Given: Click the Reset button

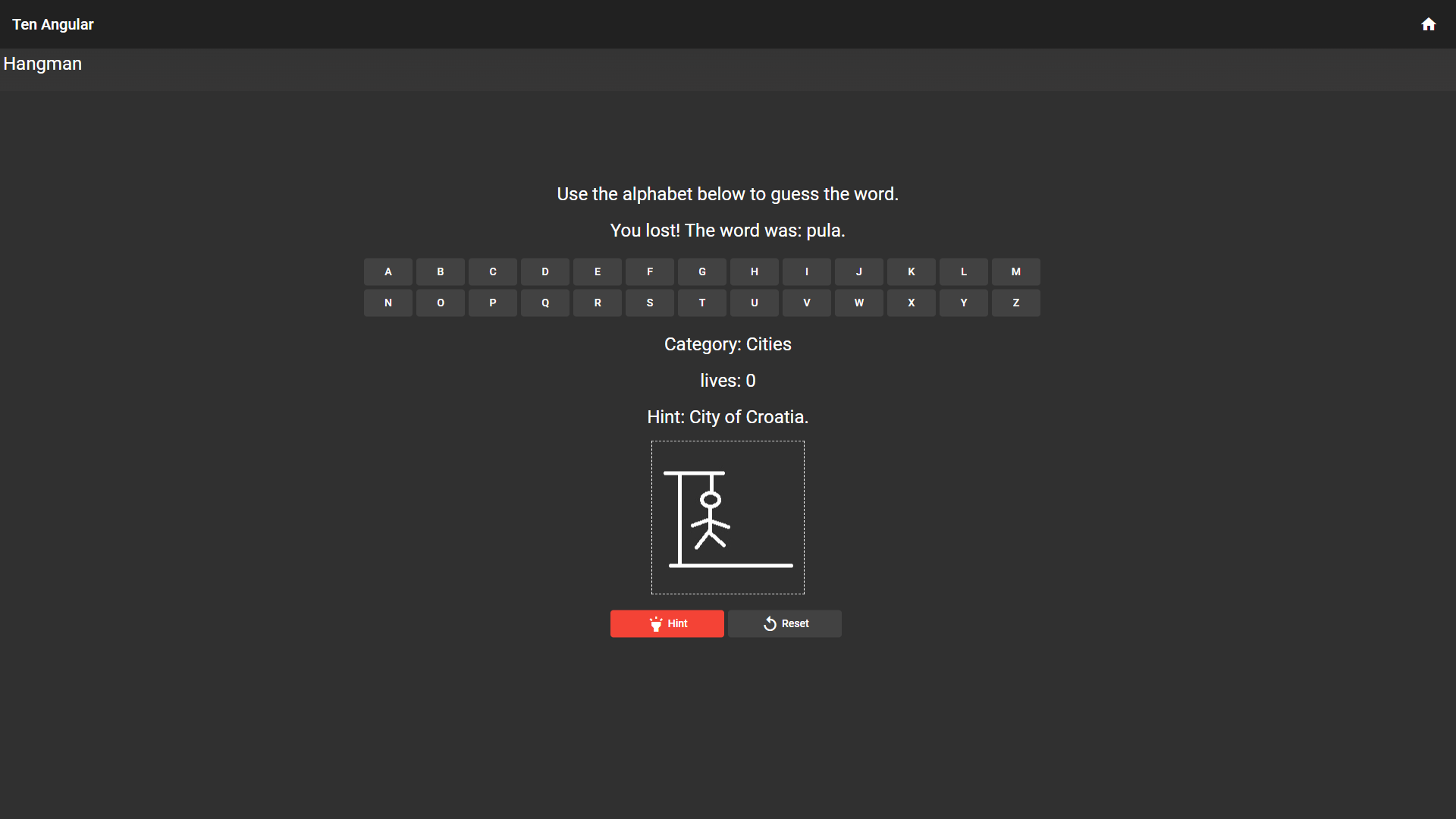Looking at the screenshot, I should (x=785, y=623).
